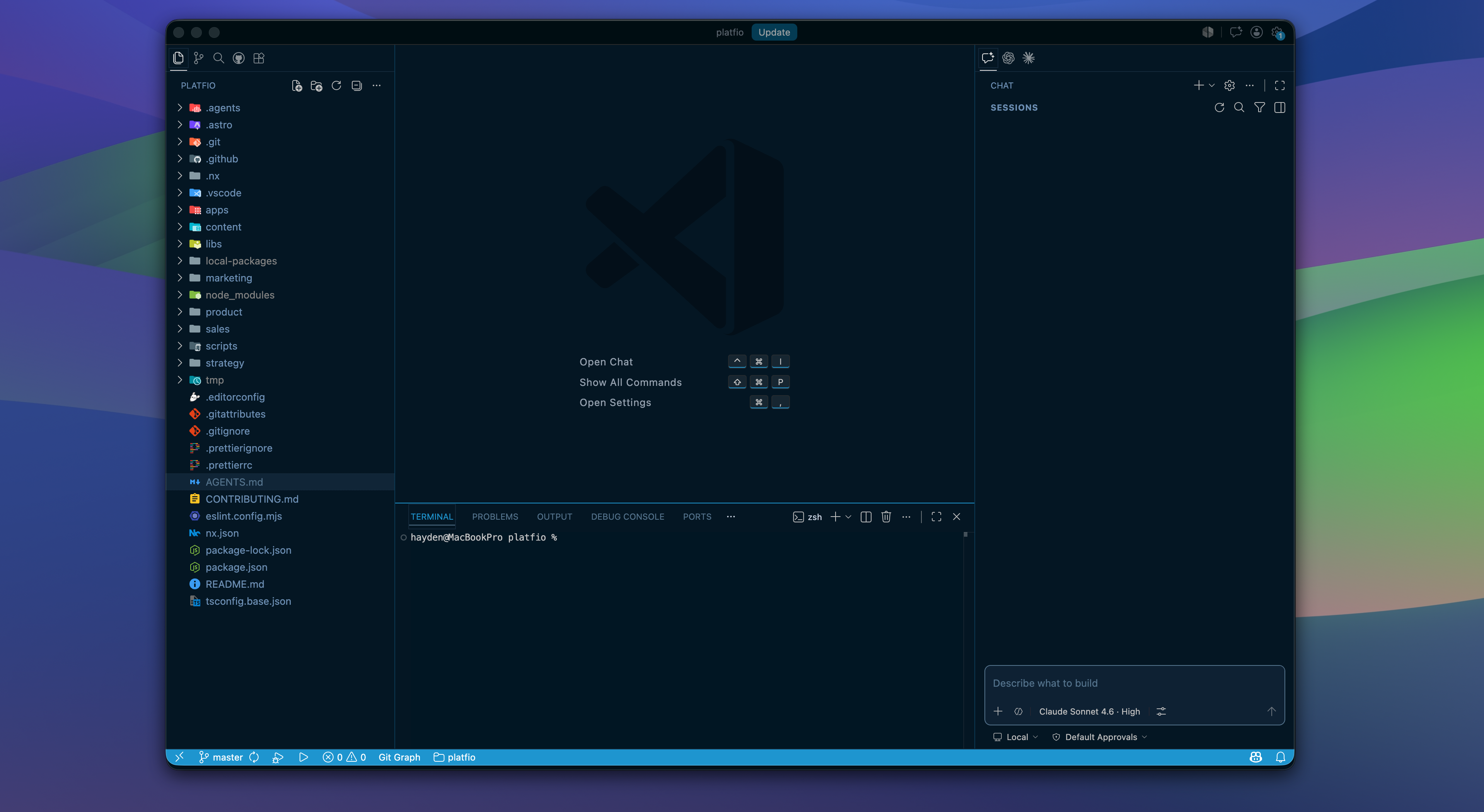
Task: Toggle layout icon in title bar
Action: point(1208,32)
